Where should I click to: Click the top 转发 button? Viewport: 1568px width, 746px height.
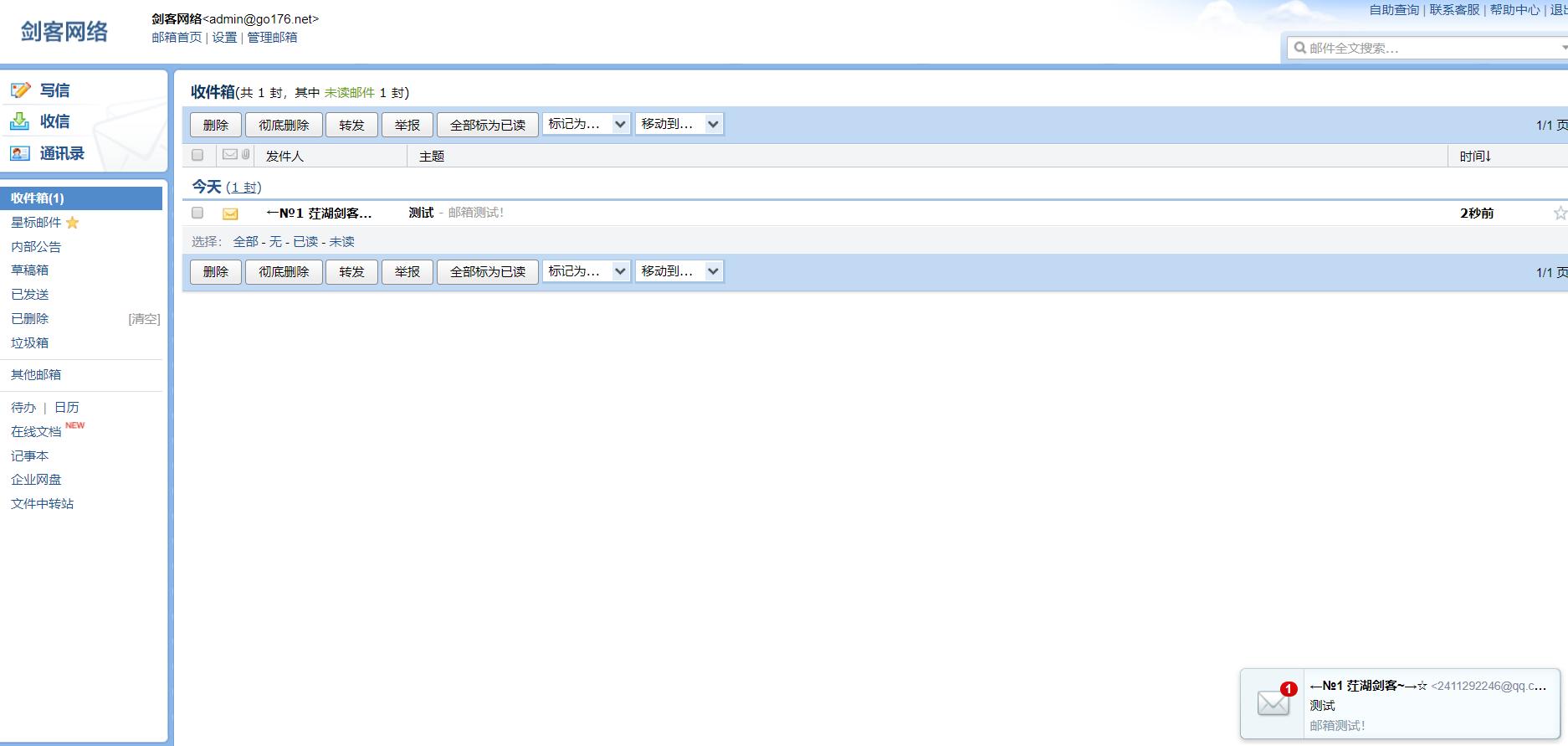point(351,125)
